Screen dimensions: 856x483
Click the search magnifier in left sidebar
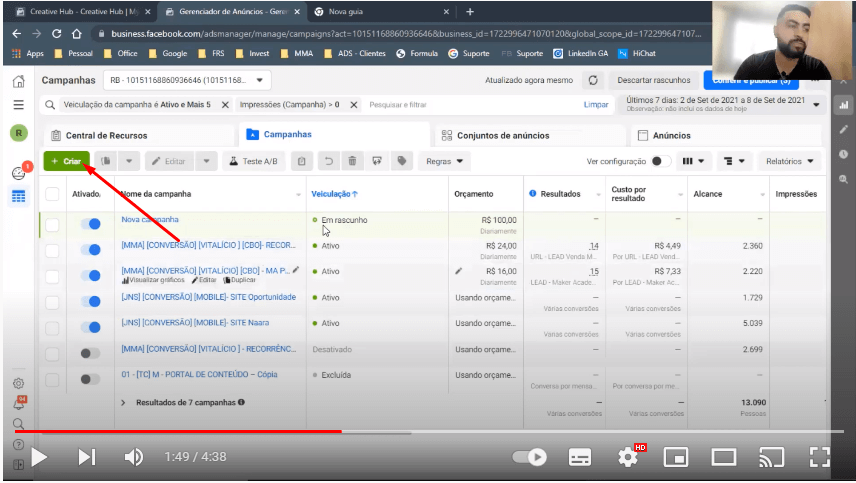[19, 424]
